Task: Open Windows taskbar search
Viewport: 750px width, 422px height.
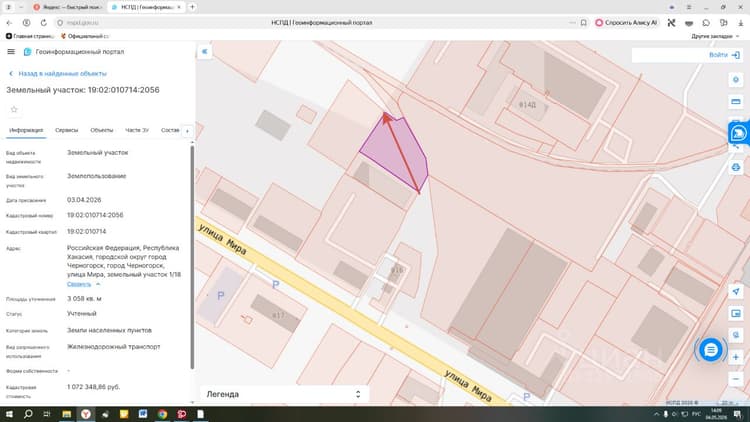Action: point(28,414)
